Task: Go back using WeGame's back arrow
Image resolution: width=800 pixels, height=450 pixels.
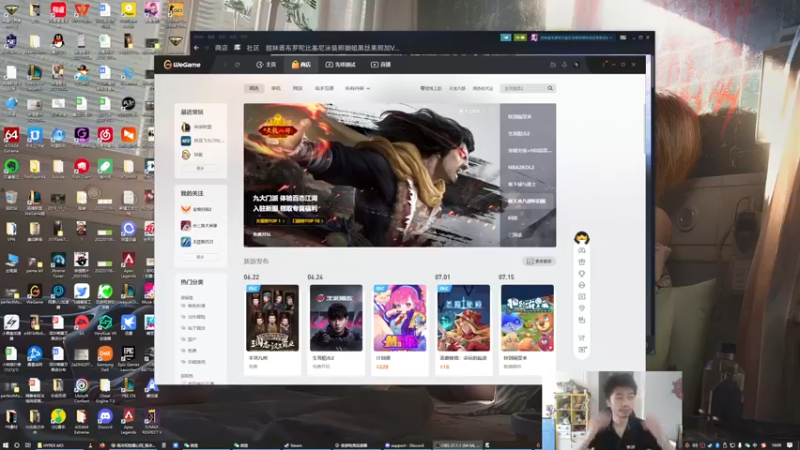Action: [226, 65]
